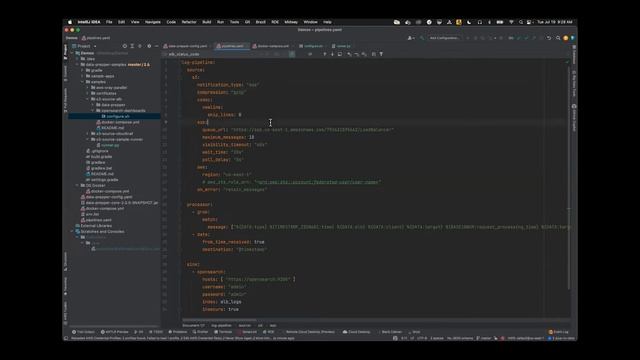Screen dimensions: 640x360
Task: Open TODO tool window at bottom
Action: [156, 332]
